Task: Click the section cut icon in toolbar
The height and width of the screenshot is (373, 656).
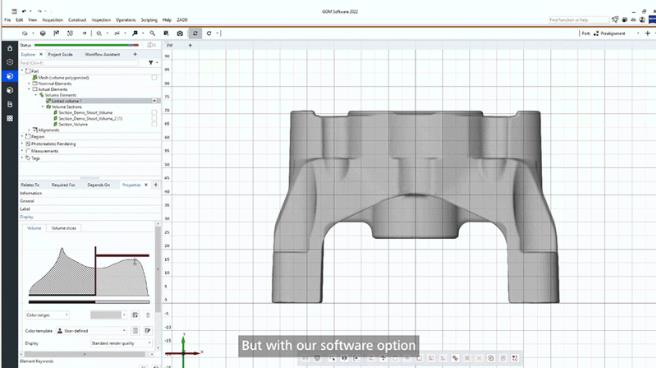Action: coord(117,33)
